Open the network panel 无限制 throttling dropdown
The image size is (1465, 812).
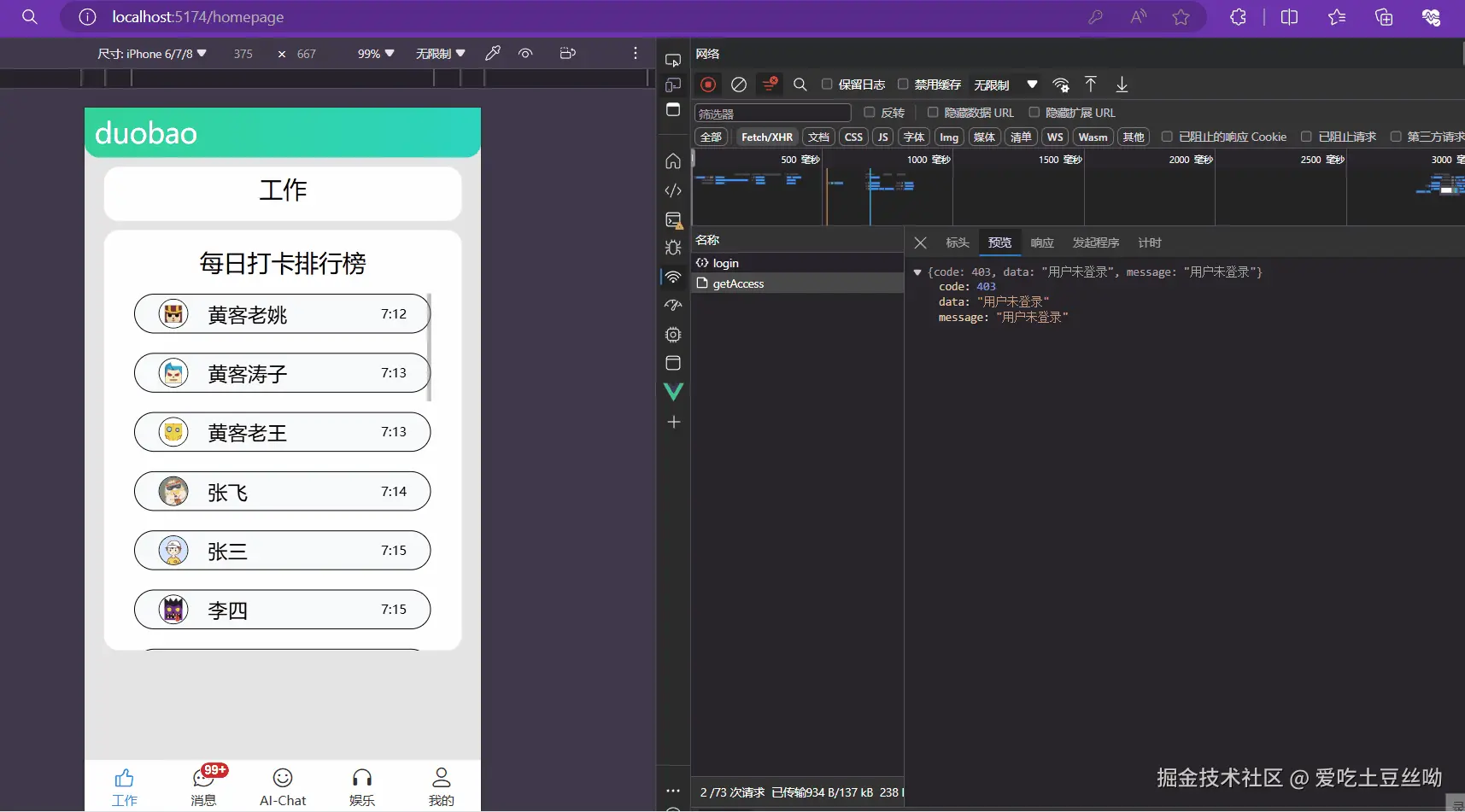[1005, 85]
